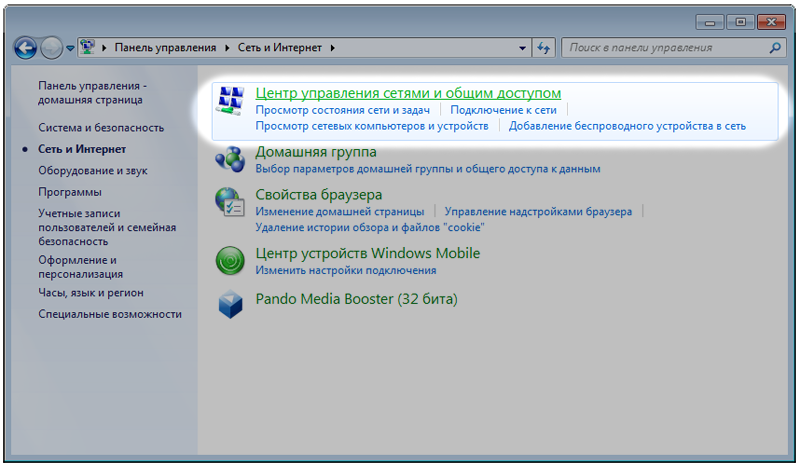The width and height of the screenshot is (800, 466).
Task: Open Центр управления сетями и общим доступом
Action: 408,93
